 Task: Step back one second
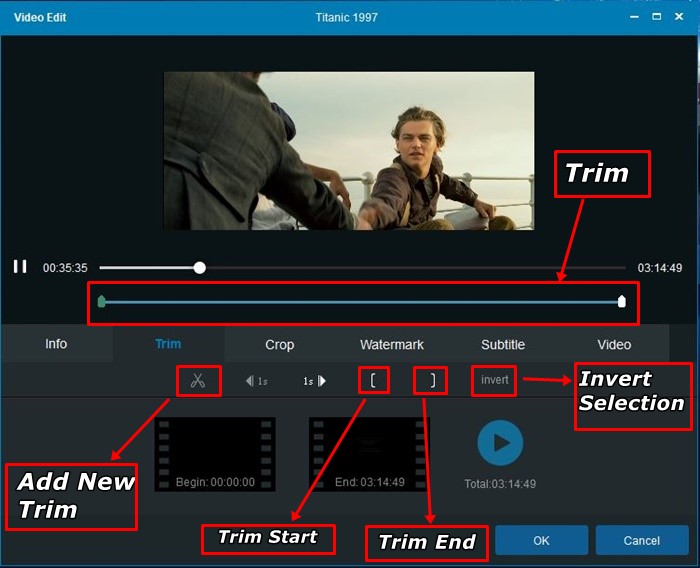pos(256,381)
